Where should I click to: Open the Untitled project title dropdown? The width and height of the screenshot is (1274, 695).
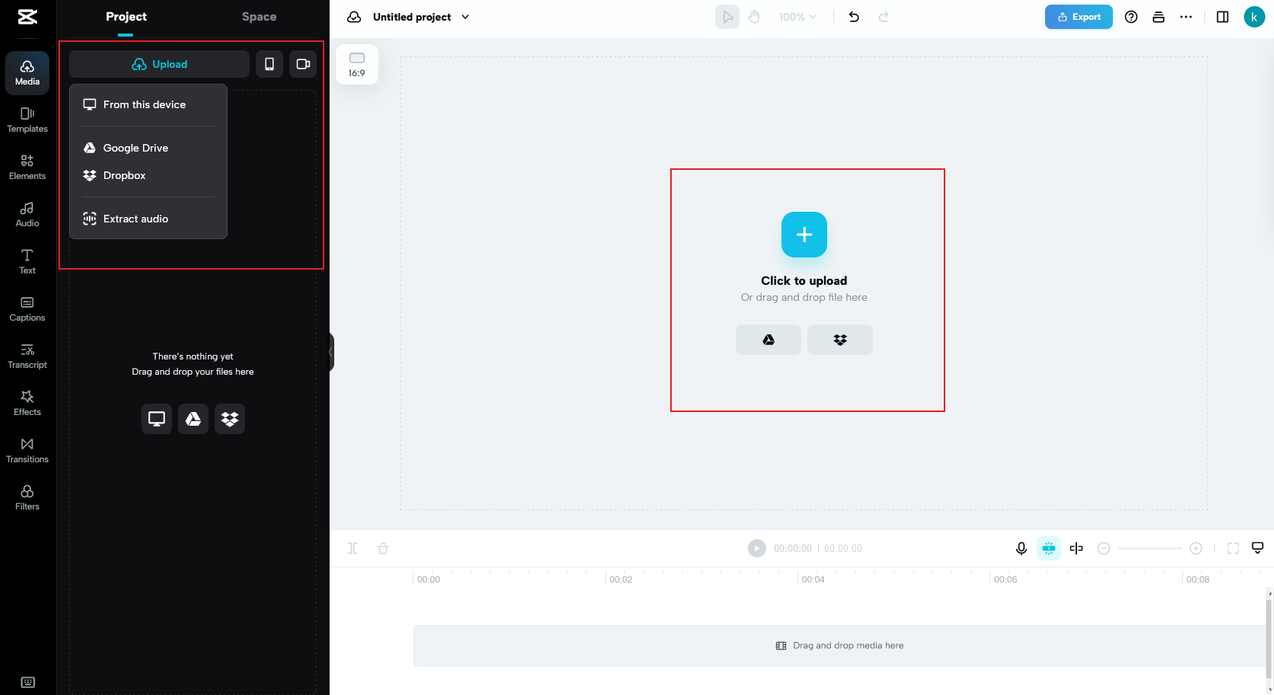421,17
